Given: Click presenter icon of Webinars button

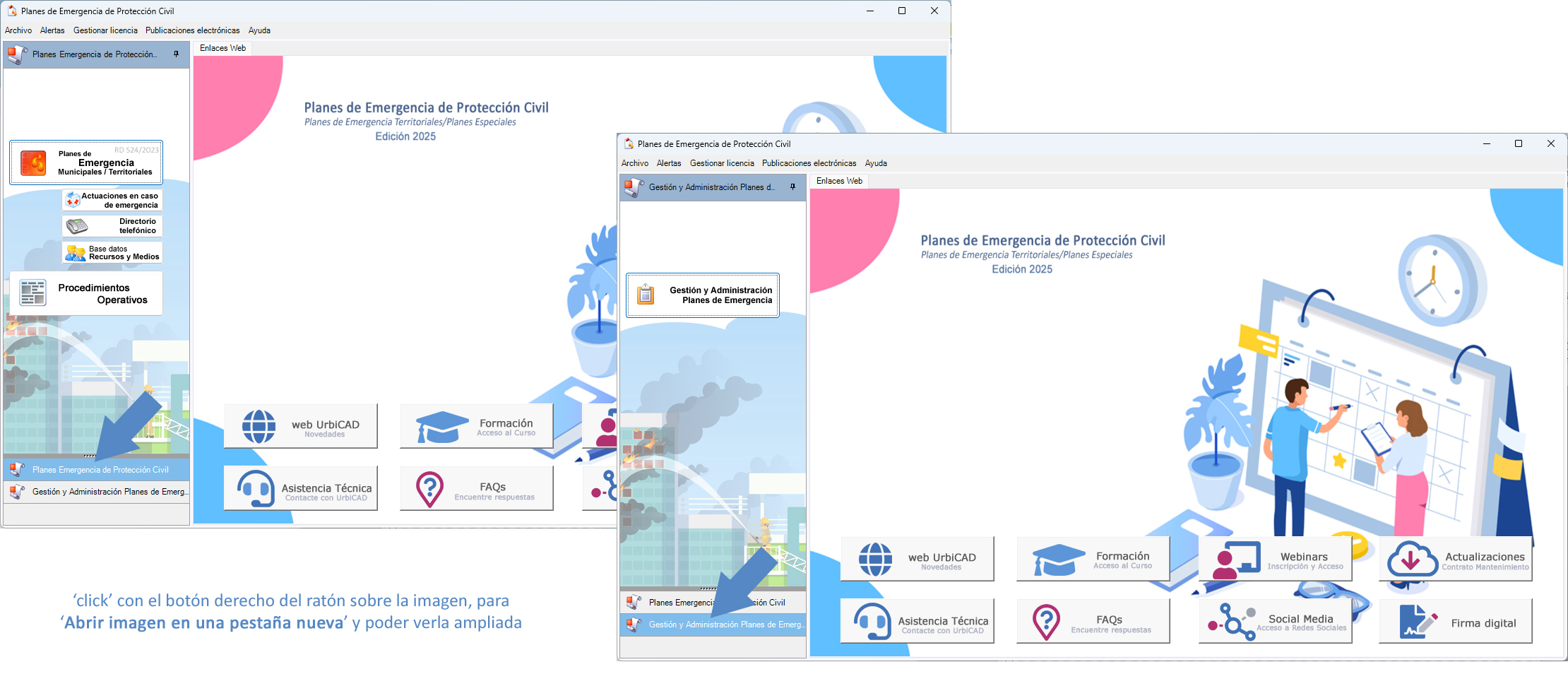Looking at the screenshot, I should 1236,560.
